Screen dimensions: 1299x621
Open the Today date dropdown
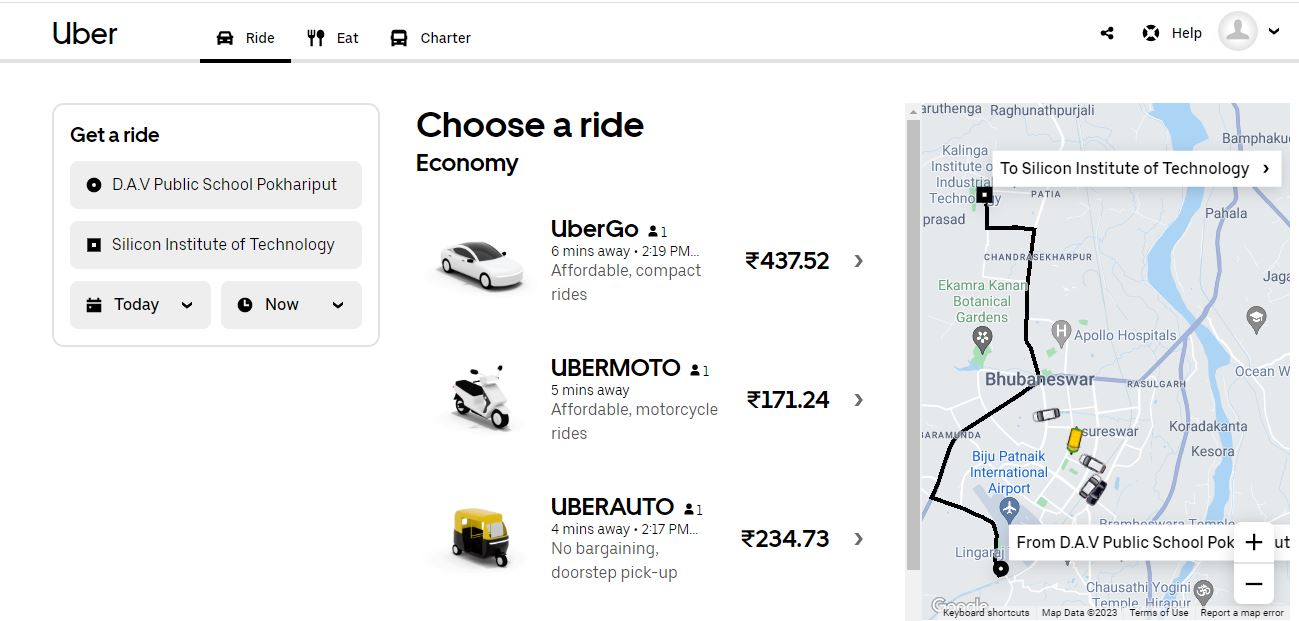click(x=140, y=305)
